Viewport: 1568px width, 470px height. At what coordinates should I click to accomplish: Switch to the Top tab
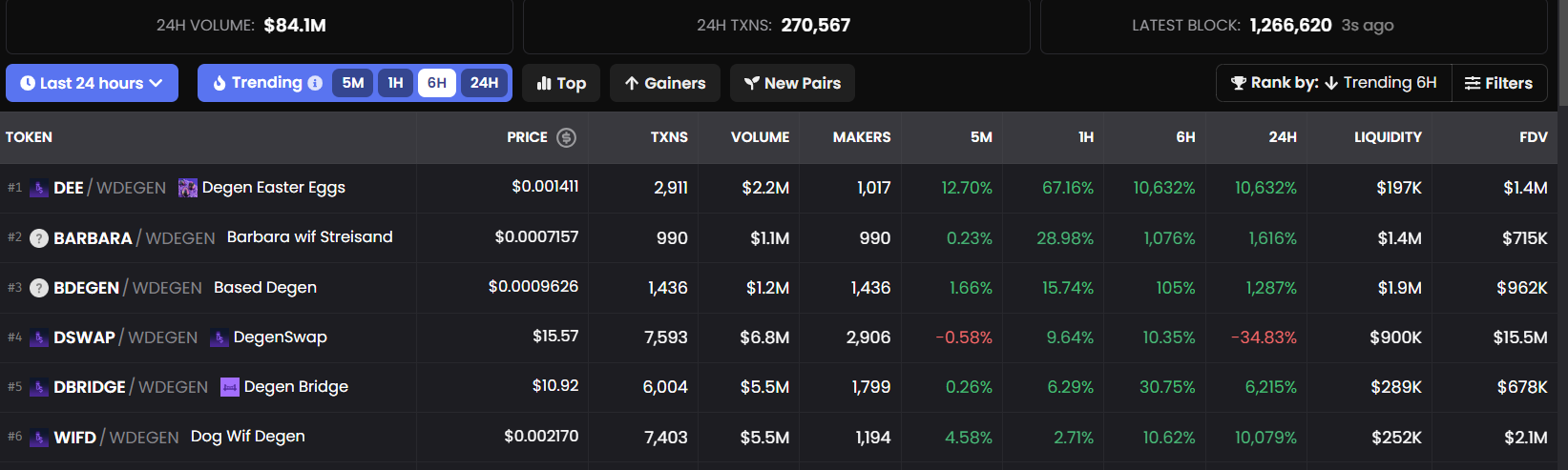tap(561, 83)
